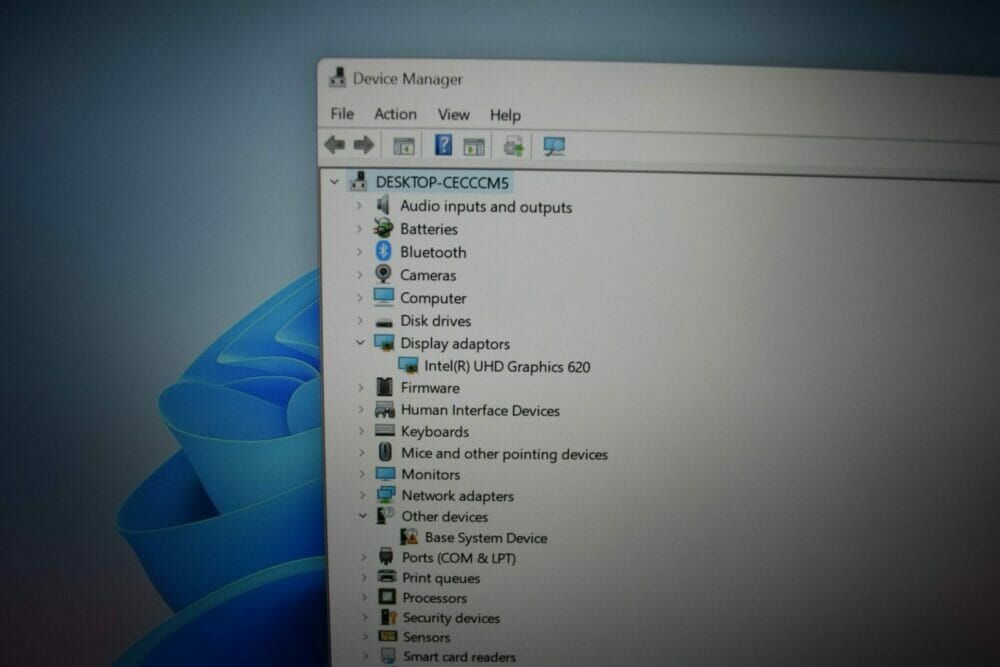Image resolution: width=1000 pixels, height=667 pixels.
Task: Select the Sensors label
Action: coord(427,637)
